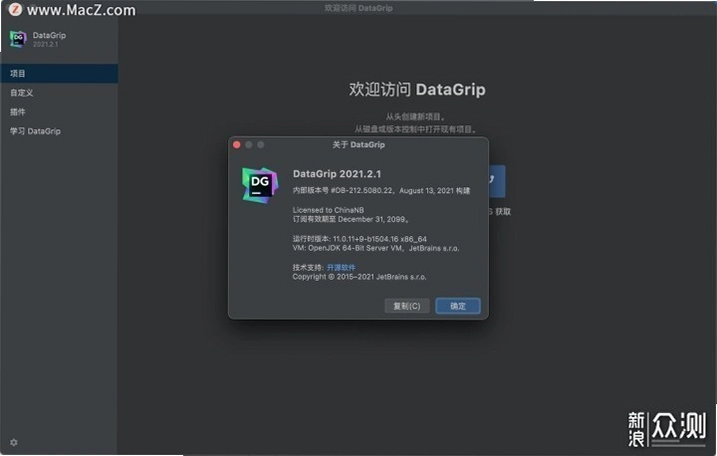Open the 自定义 (Customize) sidebar tab
717x456 pixels.
(x=59, y=93)
